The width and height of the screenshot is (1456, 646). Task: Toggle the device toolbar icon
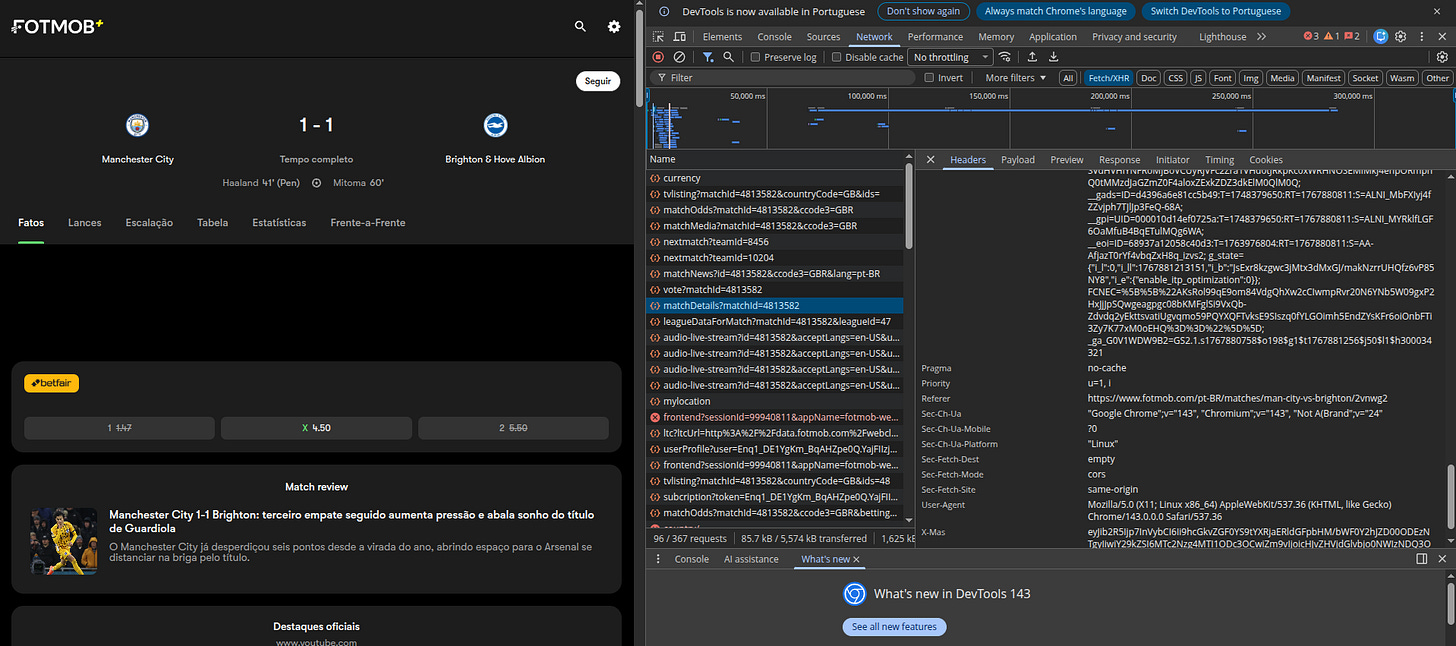click(680, 37)
